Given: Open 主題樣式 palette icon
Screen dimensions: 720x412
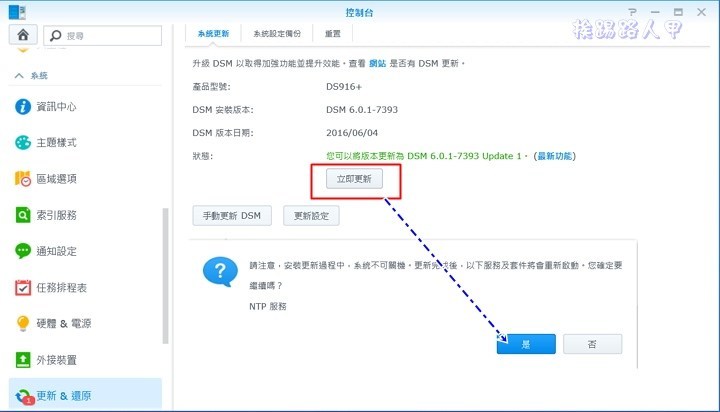Looking at the screenshot, I should click(x=22, y=143).
